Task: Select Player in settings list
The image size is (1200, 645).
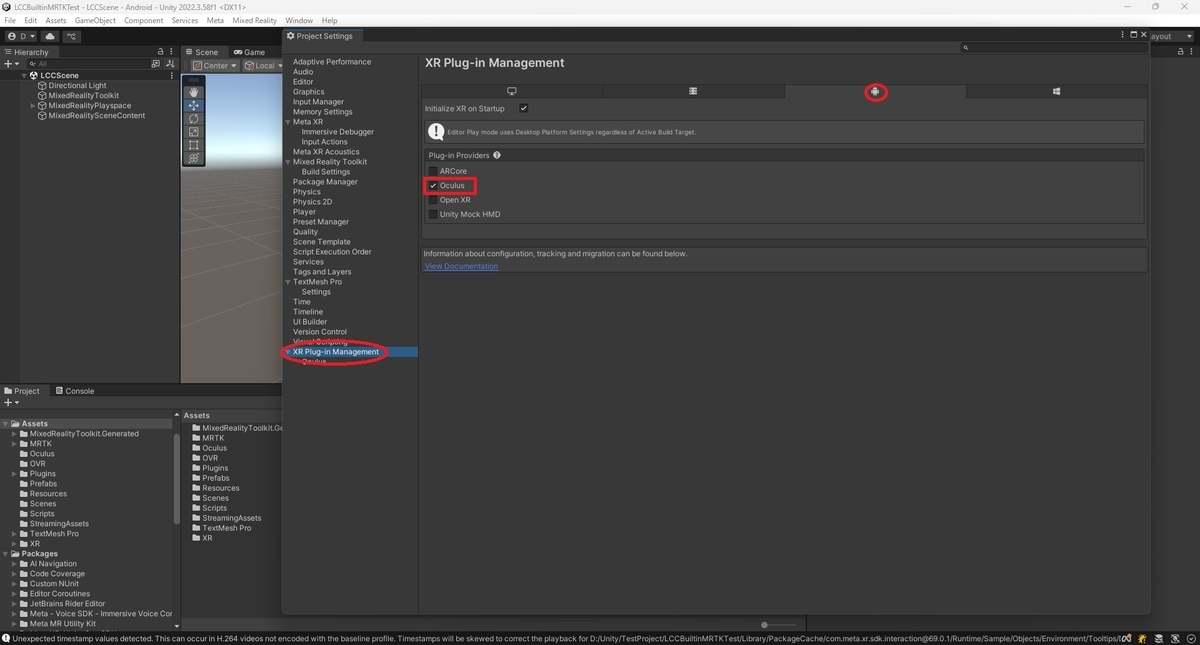Action: [304, 212]
